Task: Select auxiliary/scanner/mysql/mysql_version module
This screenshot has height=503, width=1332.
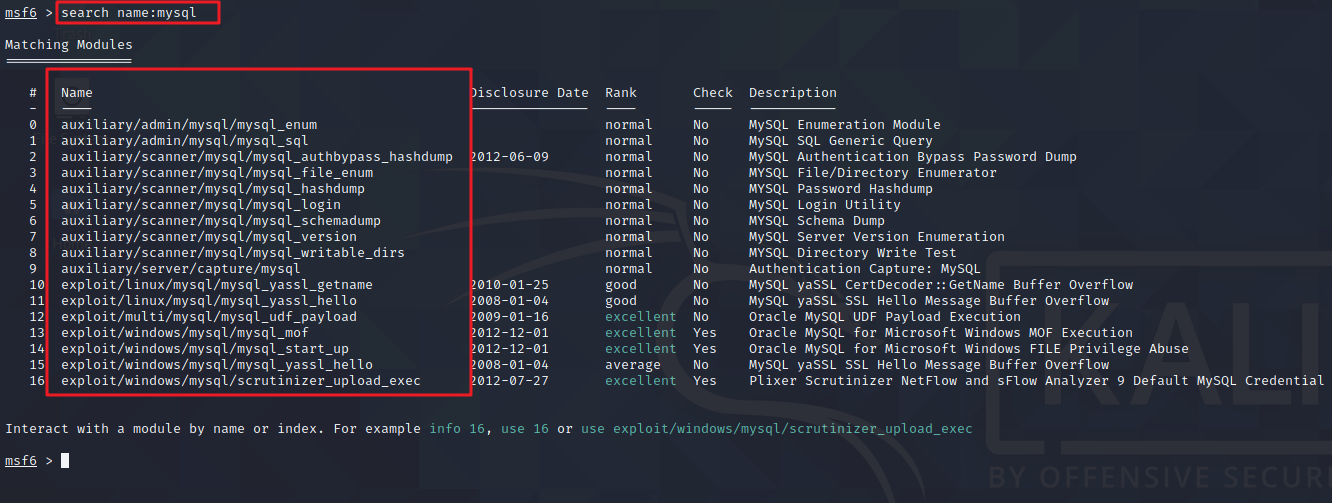Action: (209, 237)
